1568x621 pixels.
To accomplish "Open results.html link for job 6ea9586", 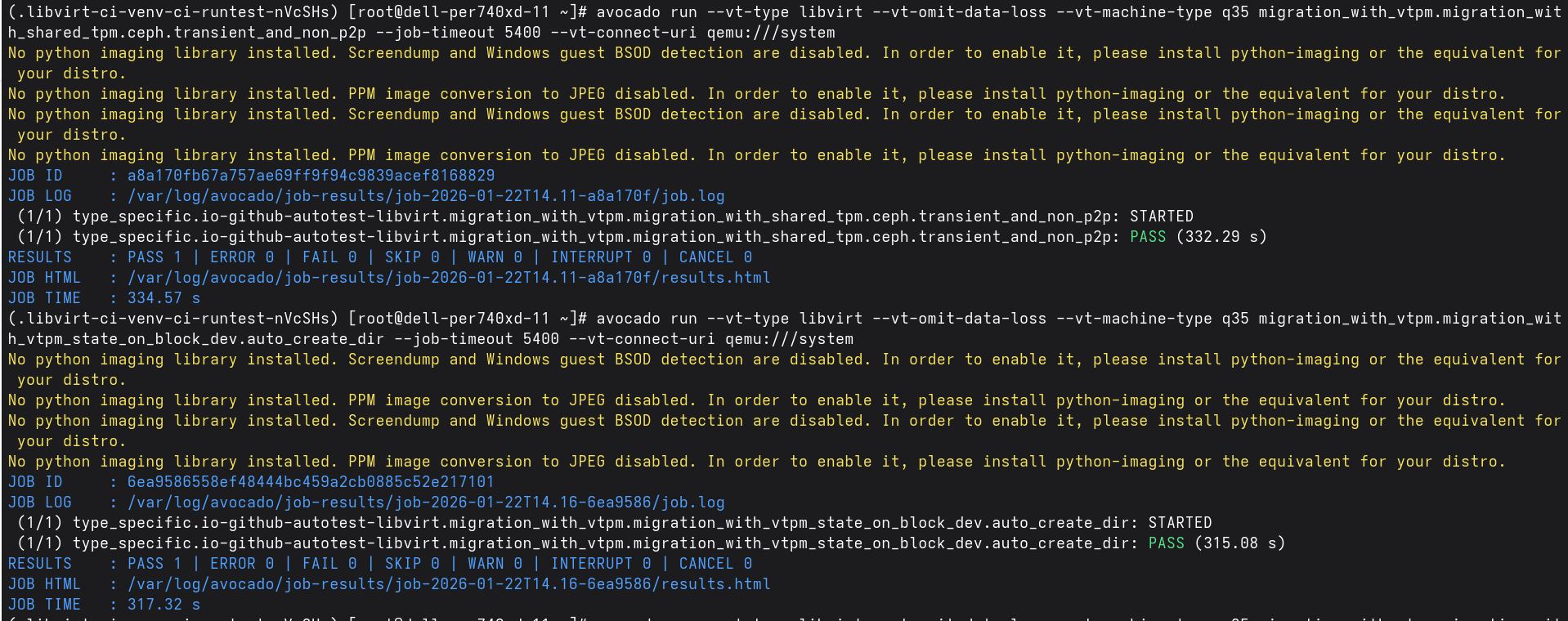I will [448, 584].
